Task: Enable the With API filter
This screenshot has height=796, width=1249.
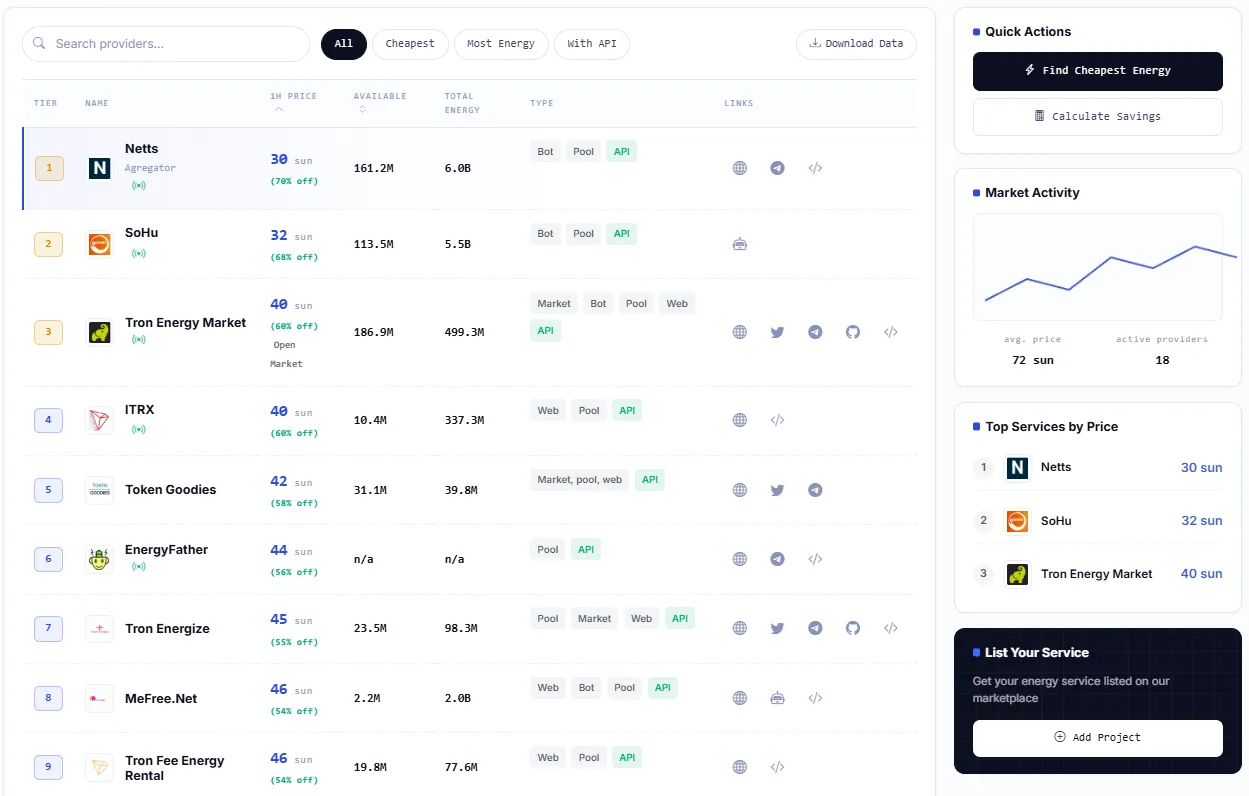Action: tap(592, 44)
